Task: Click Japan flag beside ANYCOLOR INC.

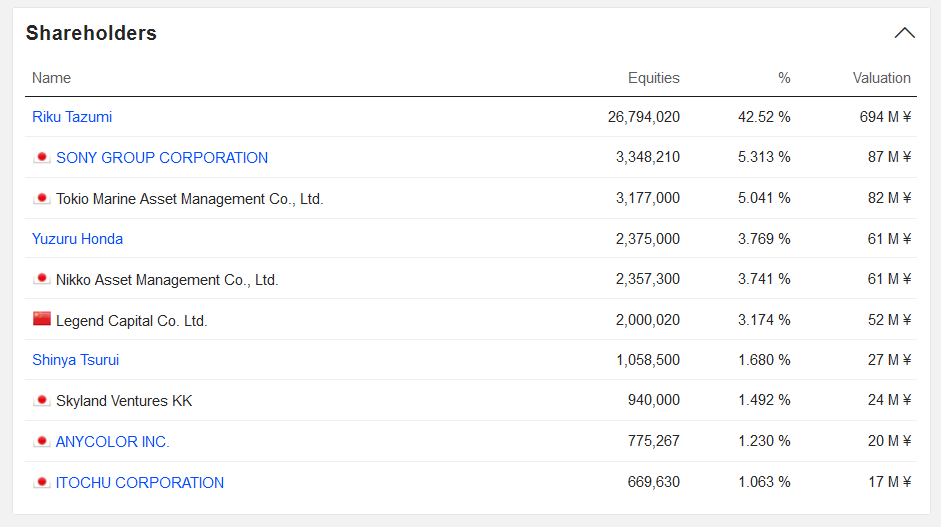Action: (x=42, y=441)
